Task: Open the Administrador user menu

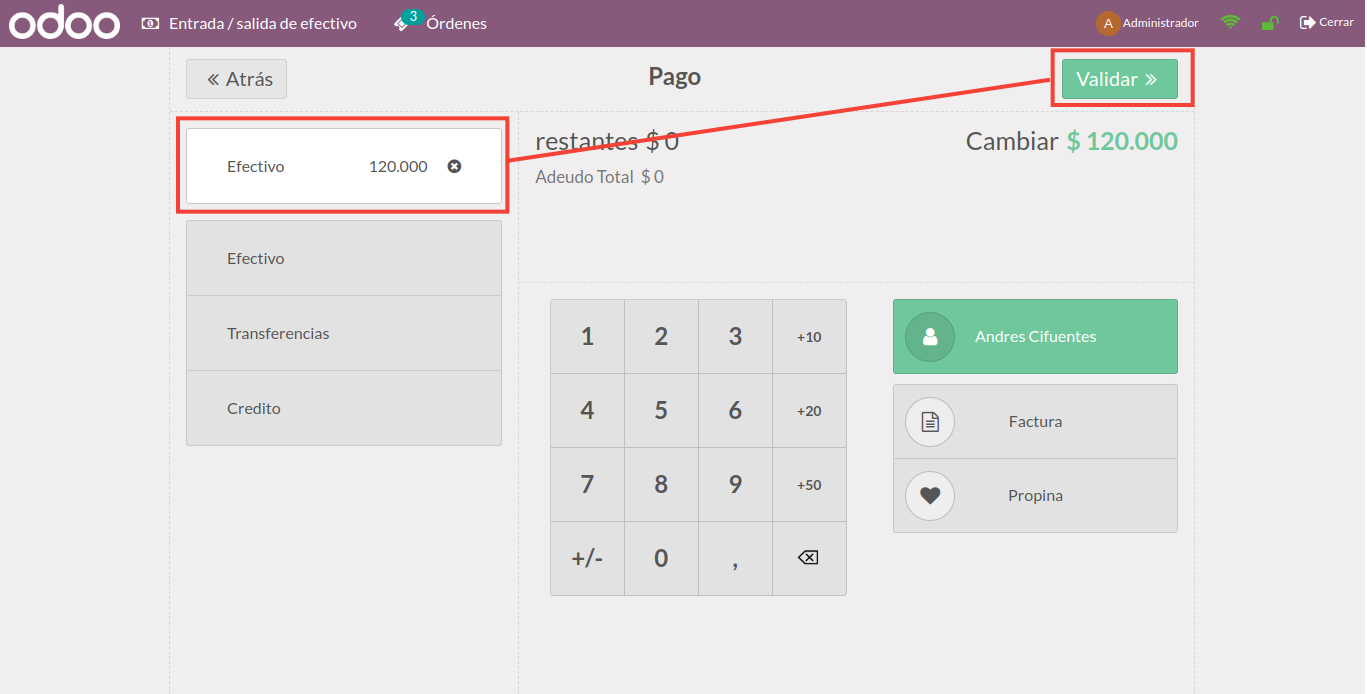Action: 1147,23
